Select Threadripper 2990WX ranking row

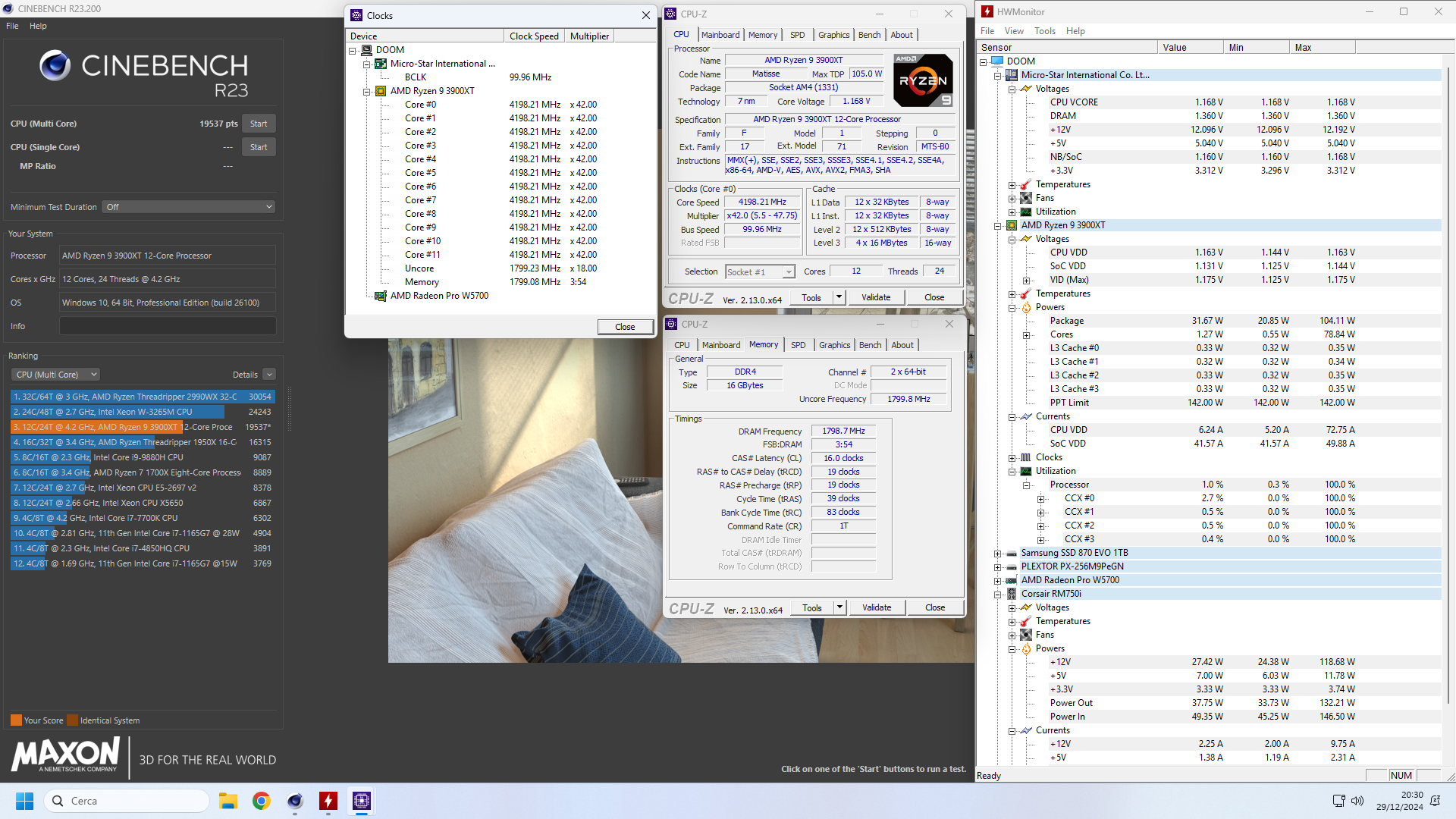coord(143,397)
